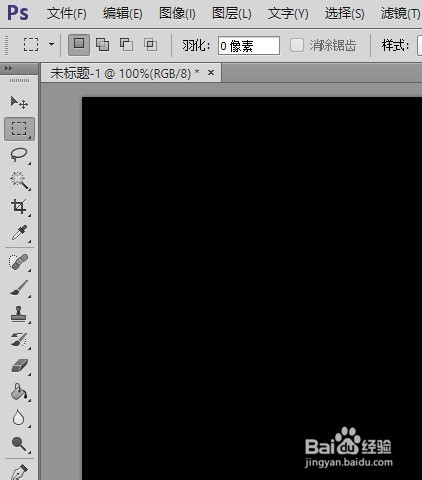The width and height of the screenshot is (422, 480).
Task: Click the marquee tool preset icon in options bar
Action: click(x=31, y=44)
